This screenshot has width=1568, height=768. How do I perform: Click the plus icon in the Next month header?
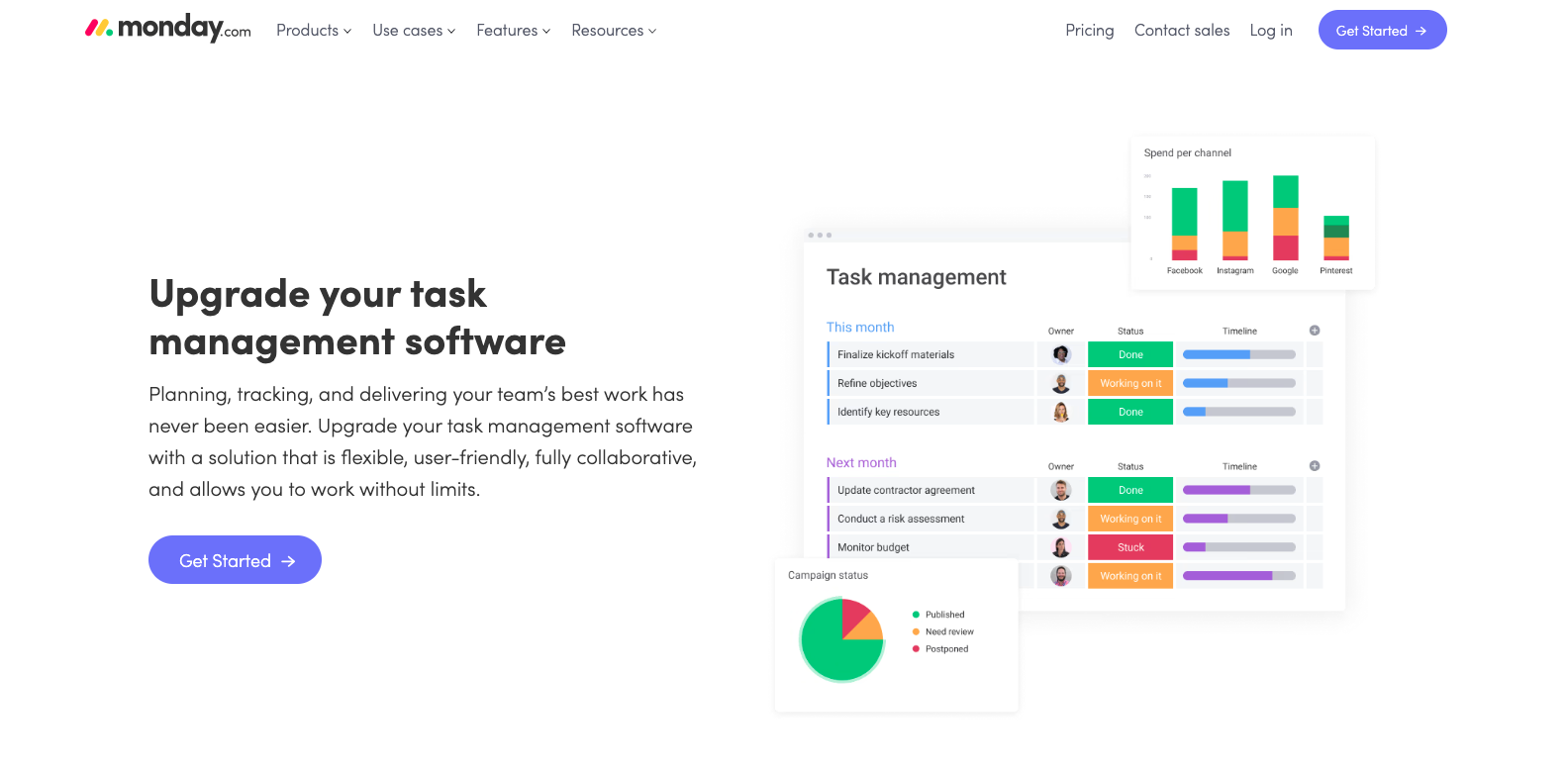click(1315, 466)
